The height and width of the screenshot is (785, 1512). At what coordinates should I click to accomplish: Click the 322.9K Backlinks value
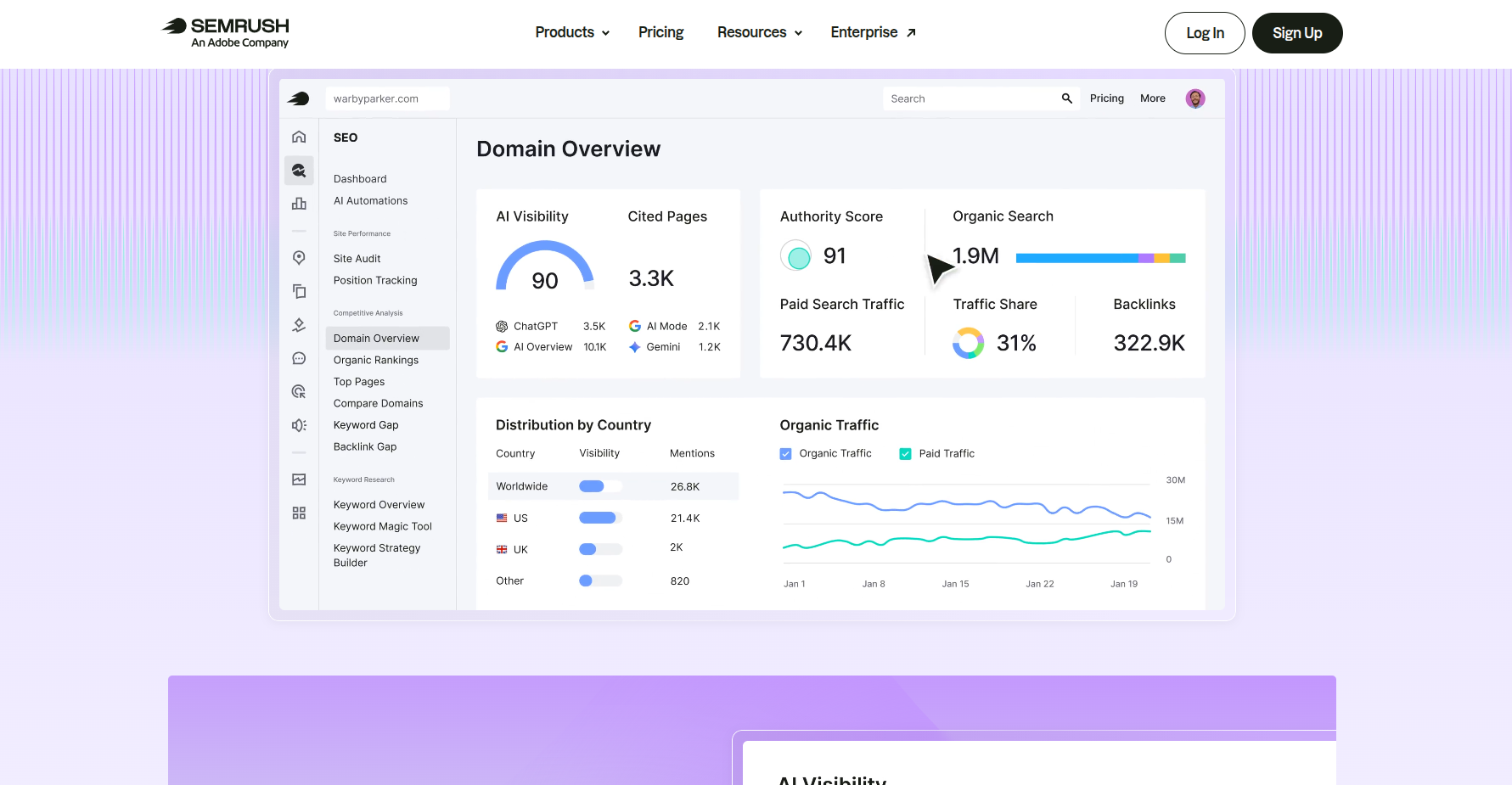(x=1149, y=343)
